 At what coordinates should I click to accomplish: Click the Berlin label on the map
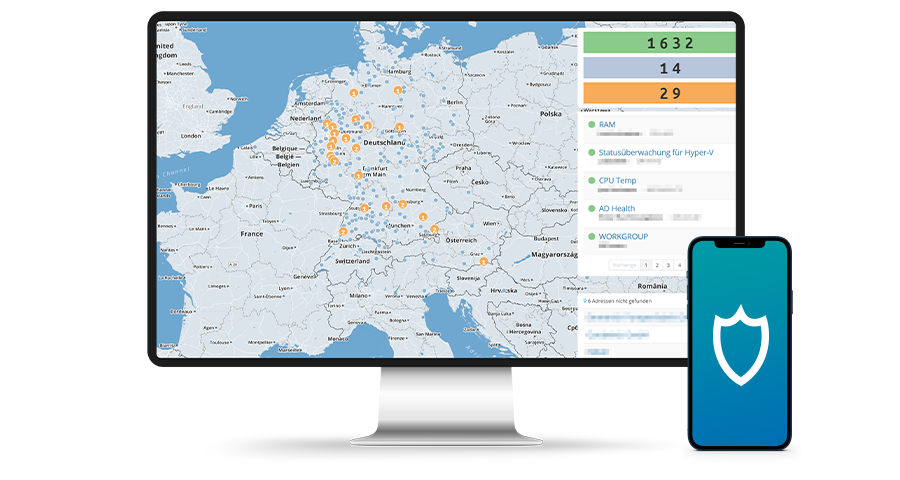[x=455, y=102]
